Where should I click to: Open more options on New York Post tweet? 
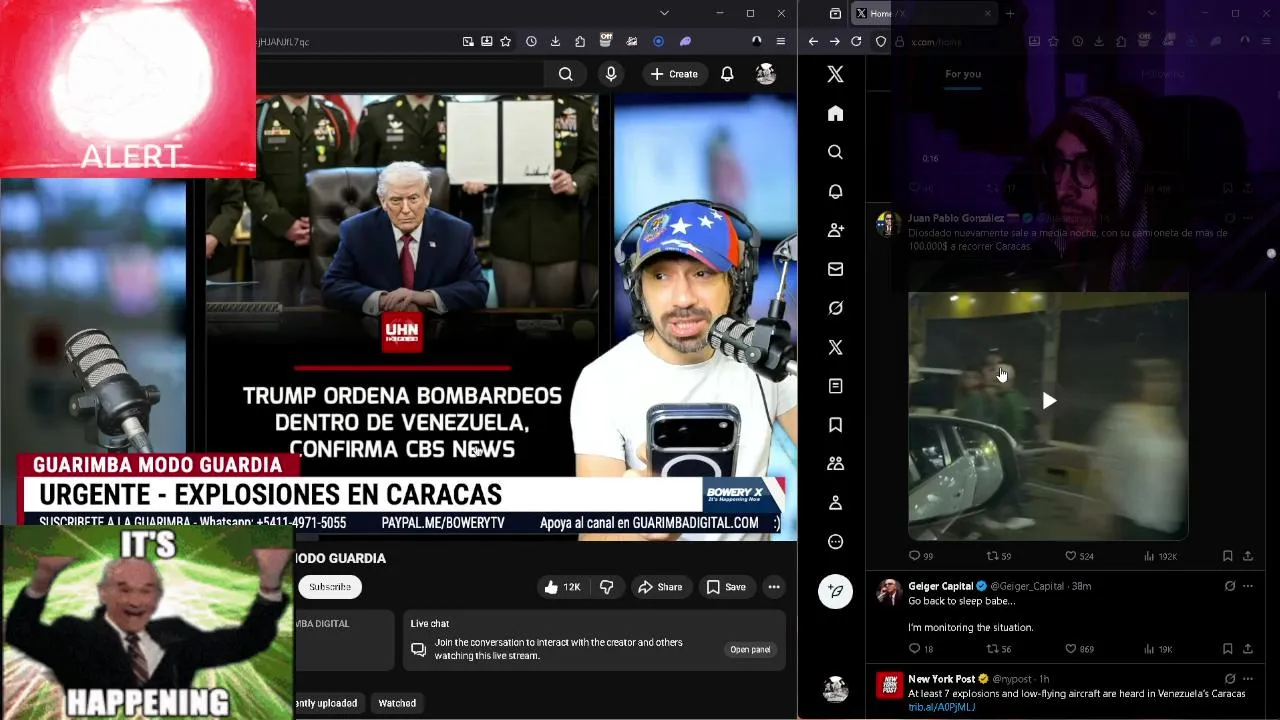coord(1248,679)
